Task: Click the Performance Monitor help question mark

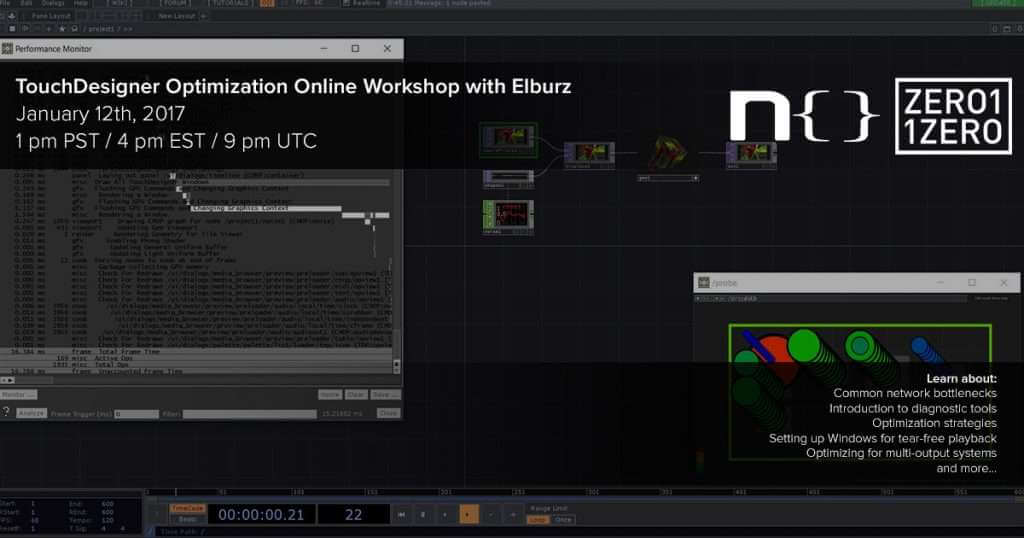Action: pos(7,412)
